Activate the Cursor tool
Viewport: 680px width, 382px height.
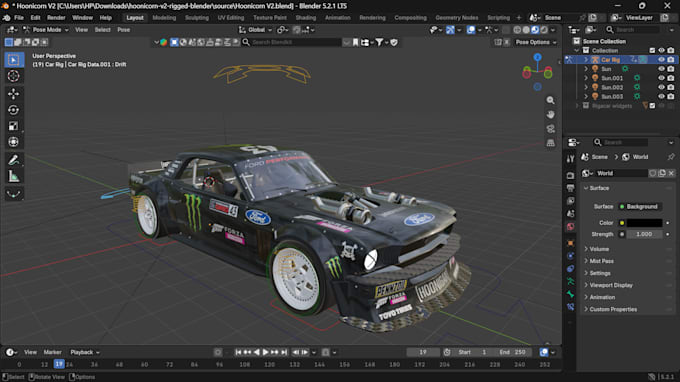(13, 76)
